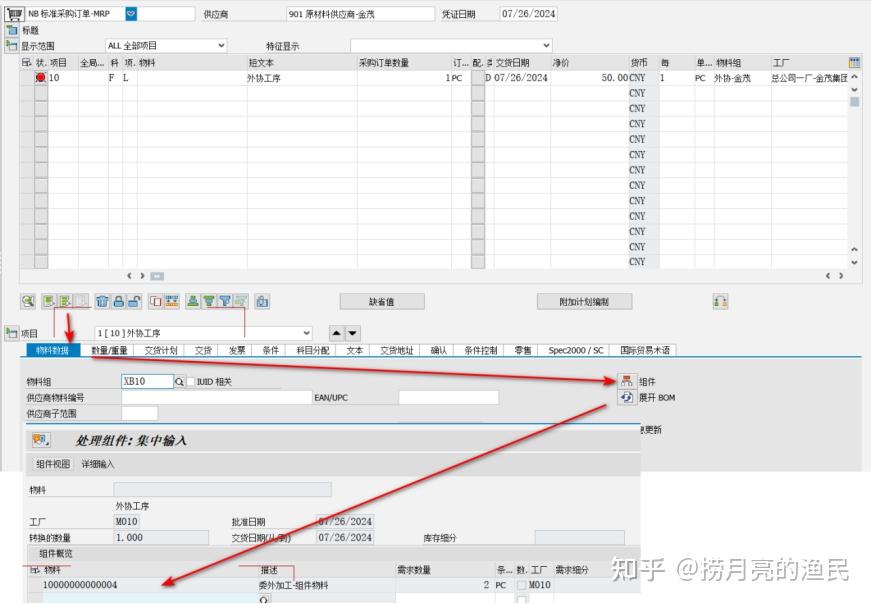The height and width of the screenshot is (604, 871).
Task: Click the item detail magnifier icon
Action: 28,301
